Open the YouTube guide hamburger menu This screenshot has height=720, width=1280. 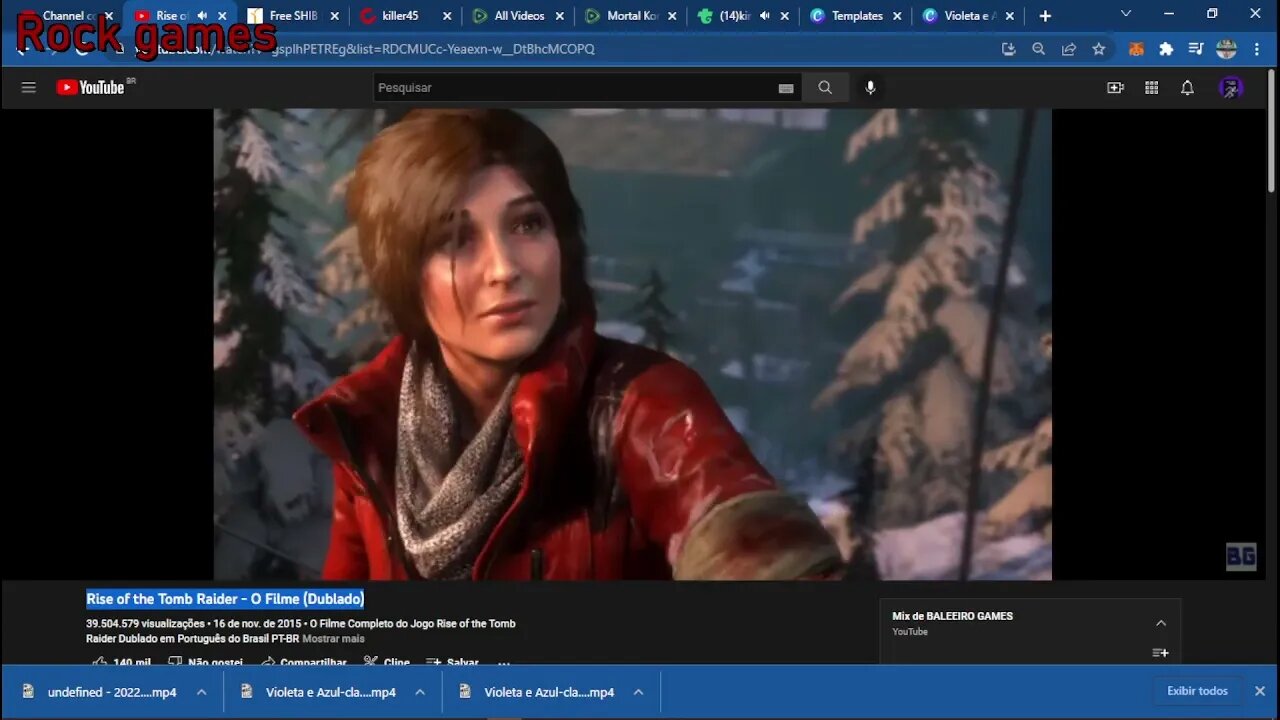point(28,88)
